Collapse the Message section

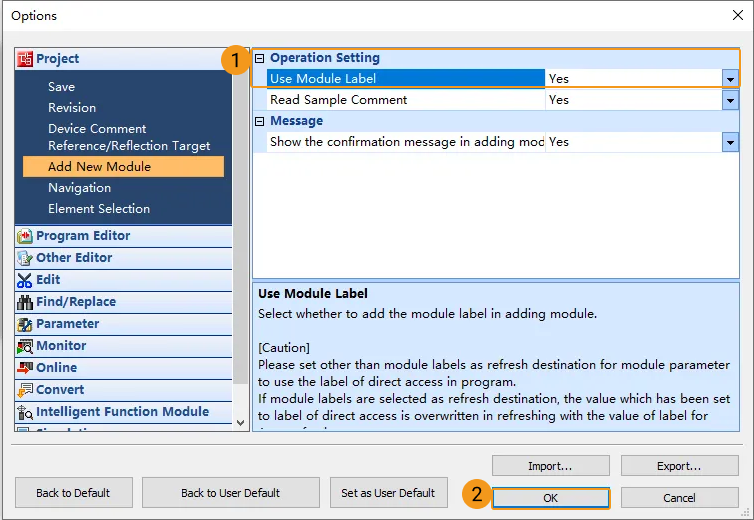(260, 121)
